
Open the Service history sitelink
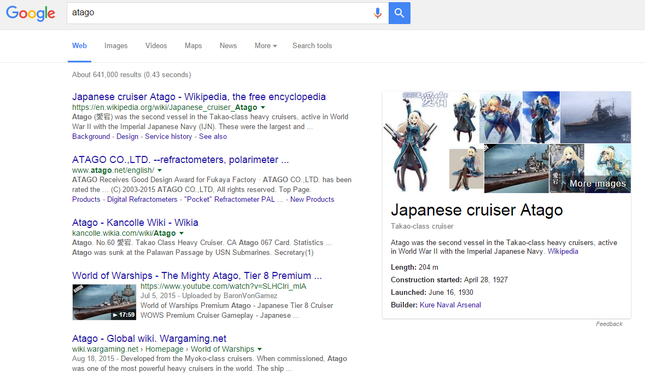tap(168, 137)
